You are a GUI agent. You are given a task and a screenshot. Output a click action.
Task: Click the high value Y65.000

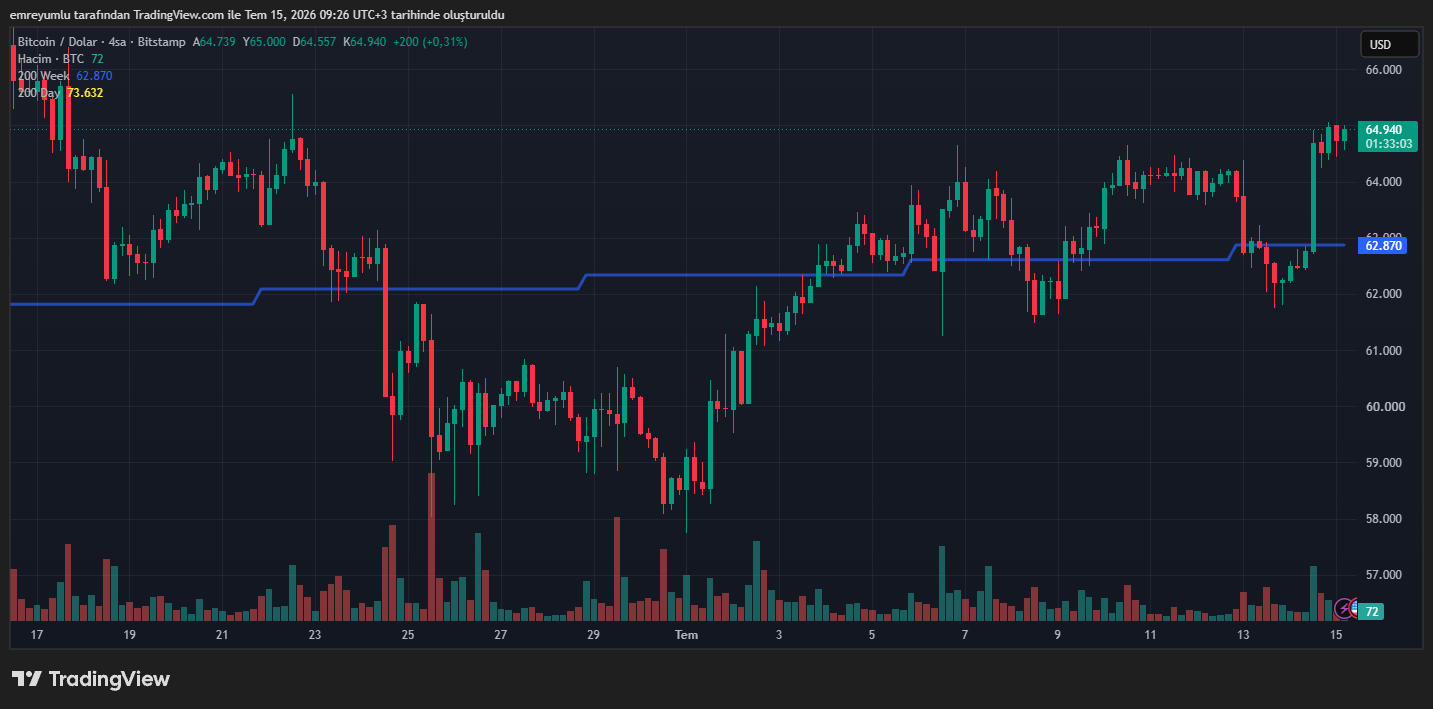click(263, 42)
